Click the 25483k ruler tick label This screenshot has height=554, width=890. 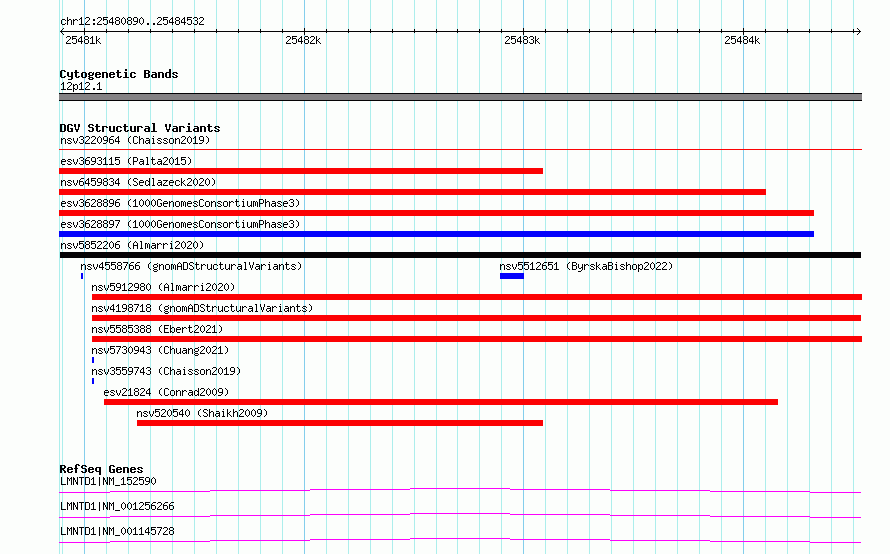point(522,40)
